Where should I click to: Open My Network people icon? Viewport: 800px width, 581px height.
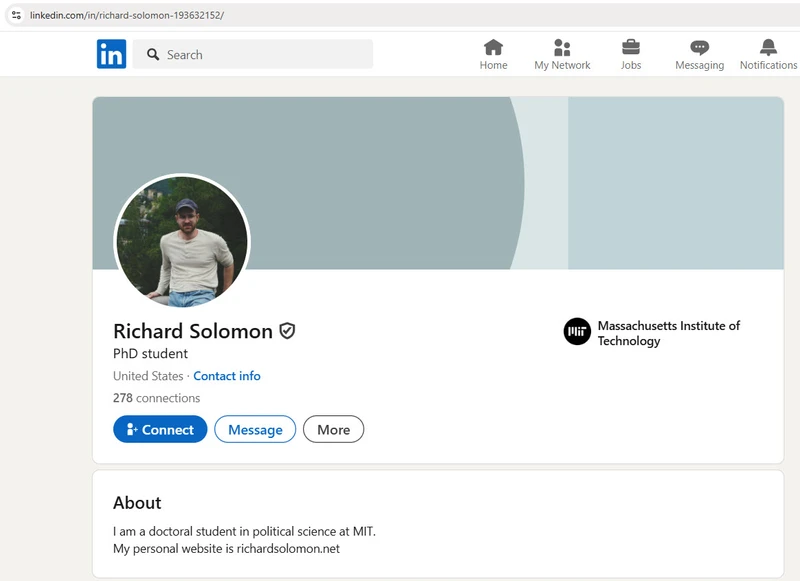(562, 47)
